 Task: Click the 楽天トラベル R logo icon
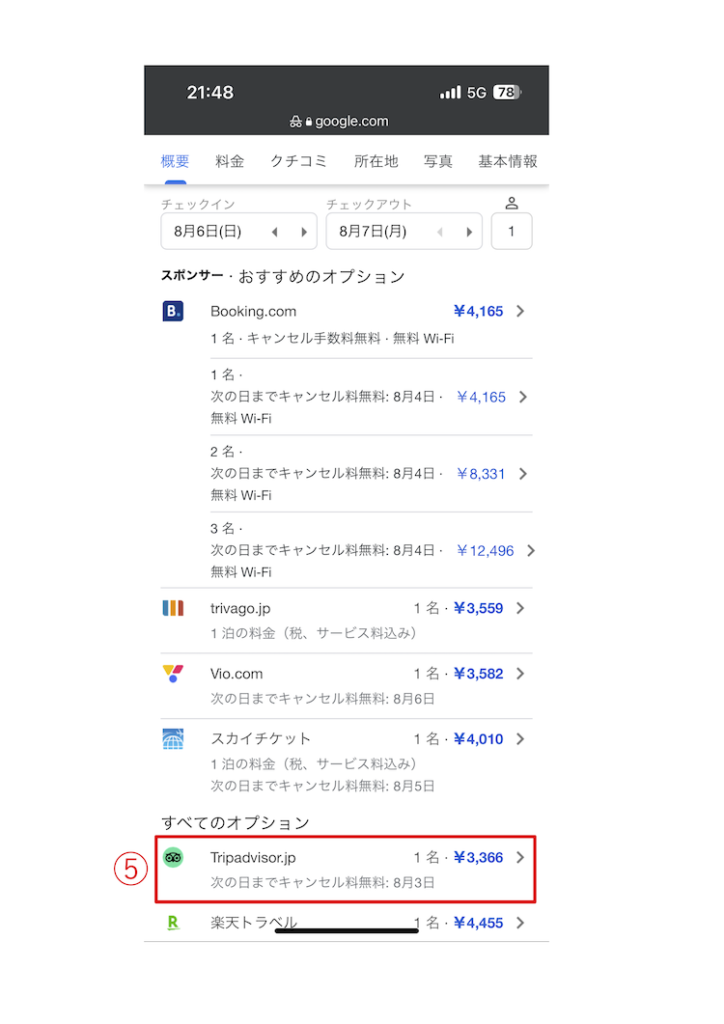pos(173,923)
